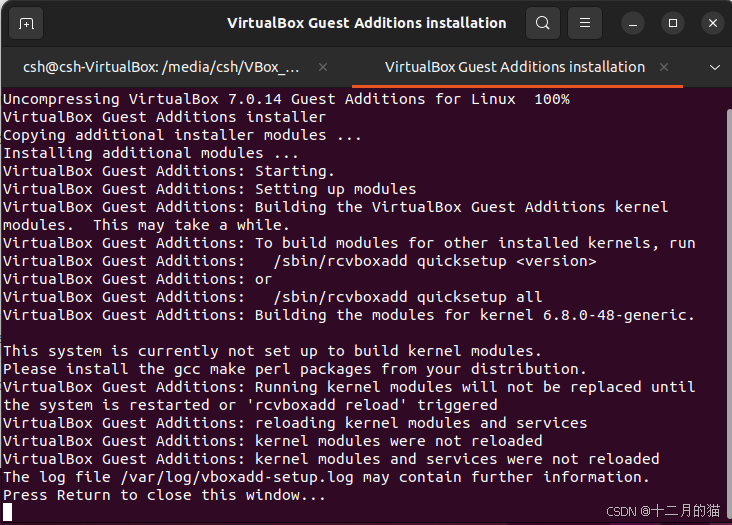Click text '/sbin/rcvboxadd quicksetup <version>'

(x=435, y=261)
